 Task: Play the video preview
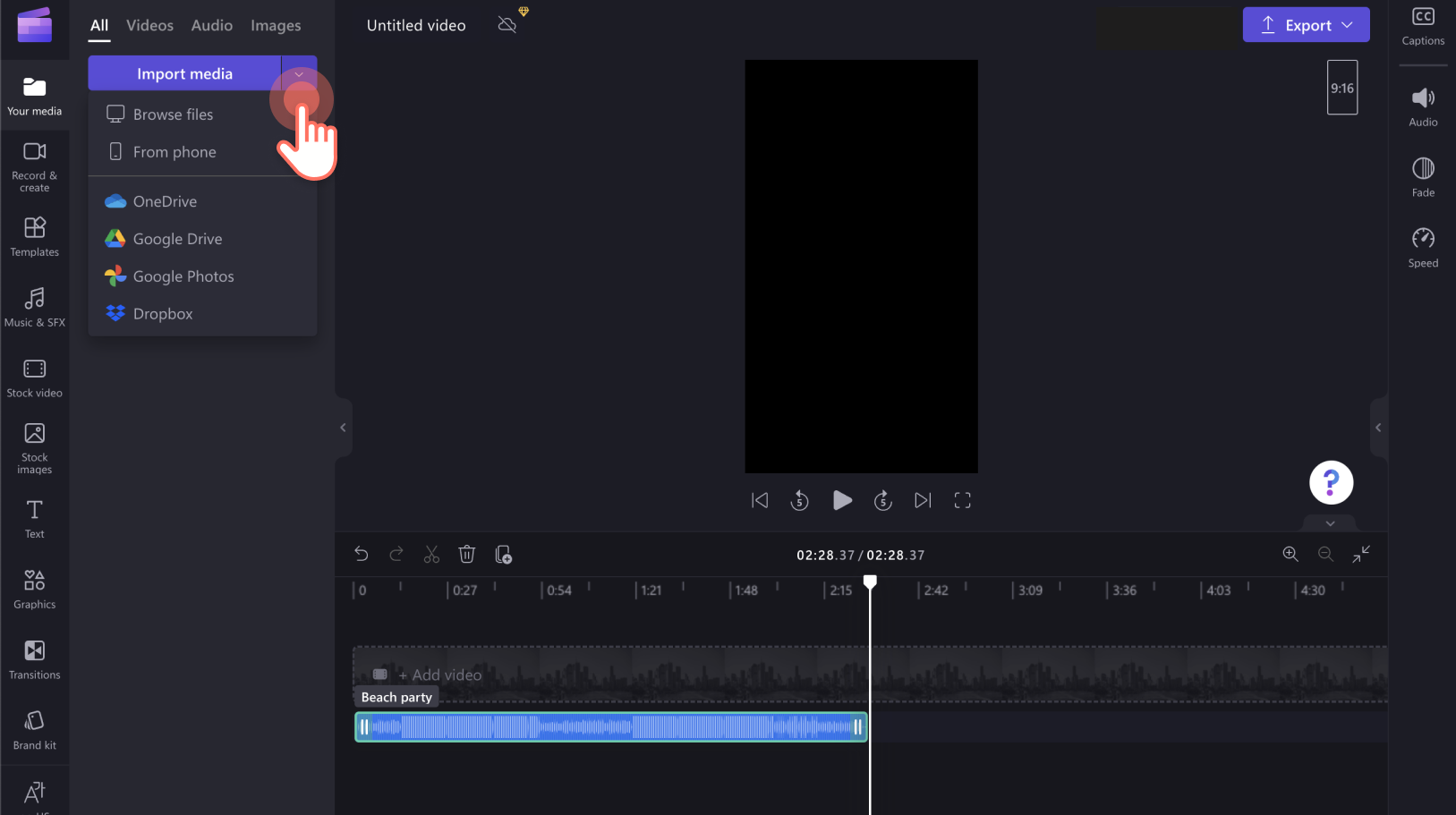pyautogui.click(x=841, y=500)
